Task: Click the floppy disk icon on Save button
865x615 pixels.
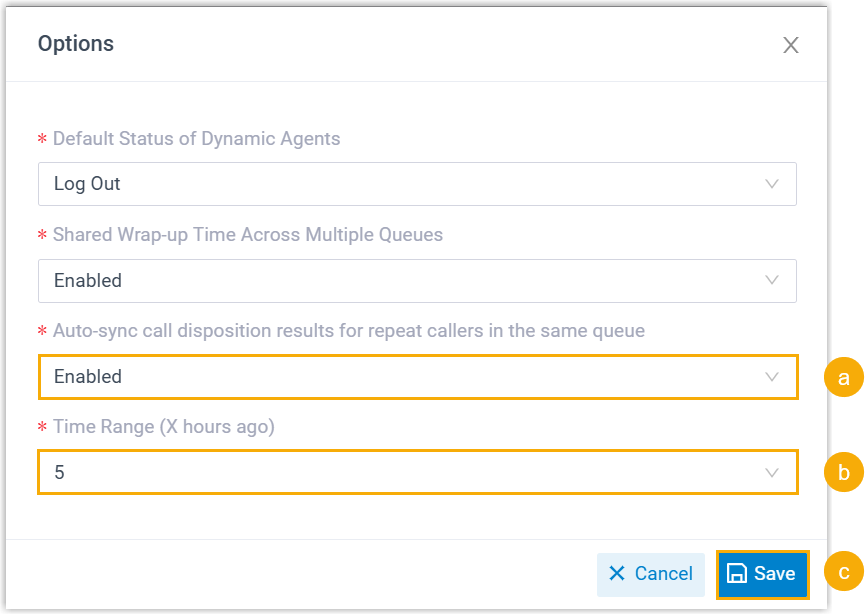Action: 739,575
